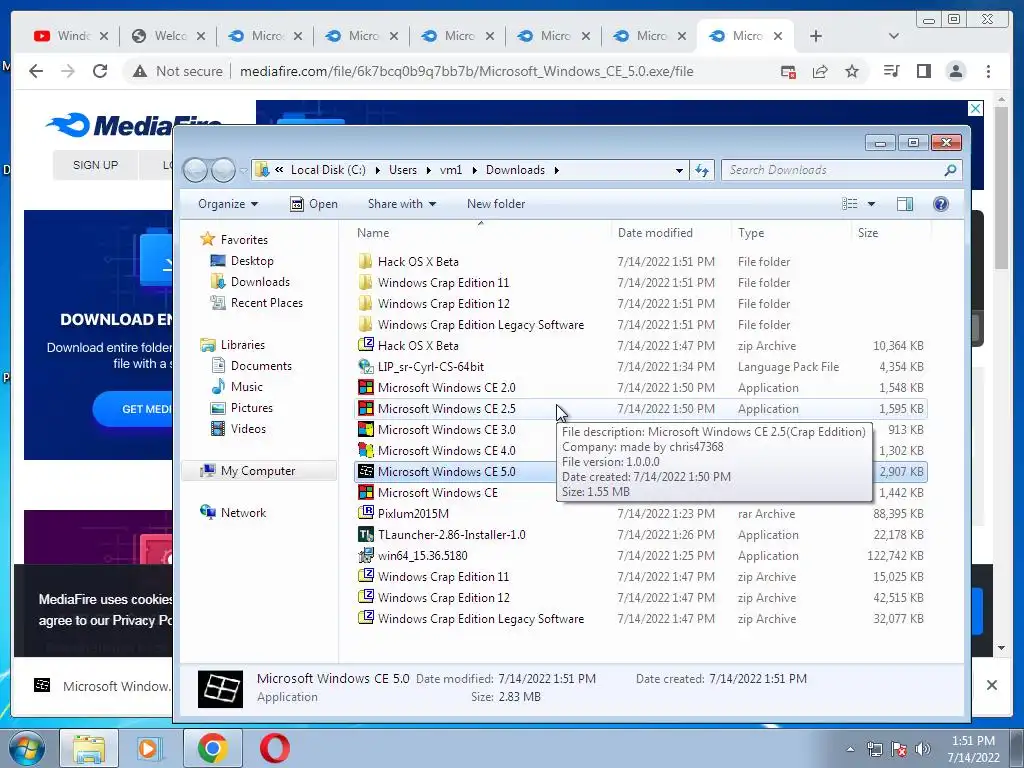Close the active MediaFire tab
This screenshot has width=1024, height=768.
778,36
